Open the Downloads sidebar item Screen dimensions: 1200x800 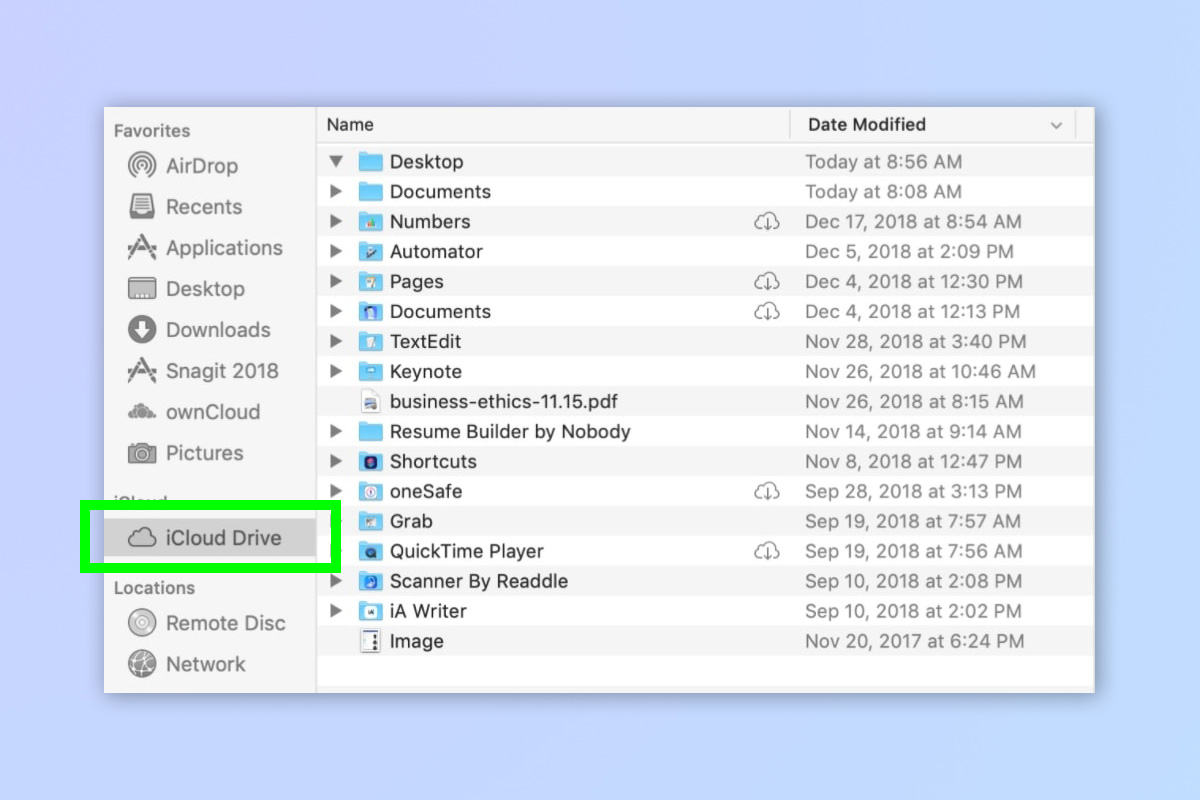click(x=217, y=330)
